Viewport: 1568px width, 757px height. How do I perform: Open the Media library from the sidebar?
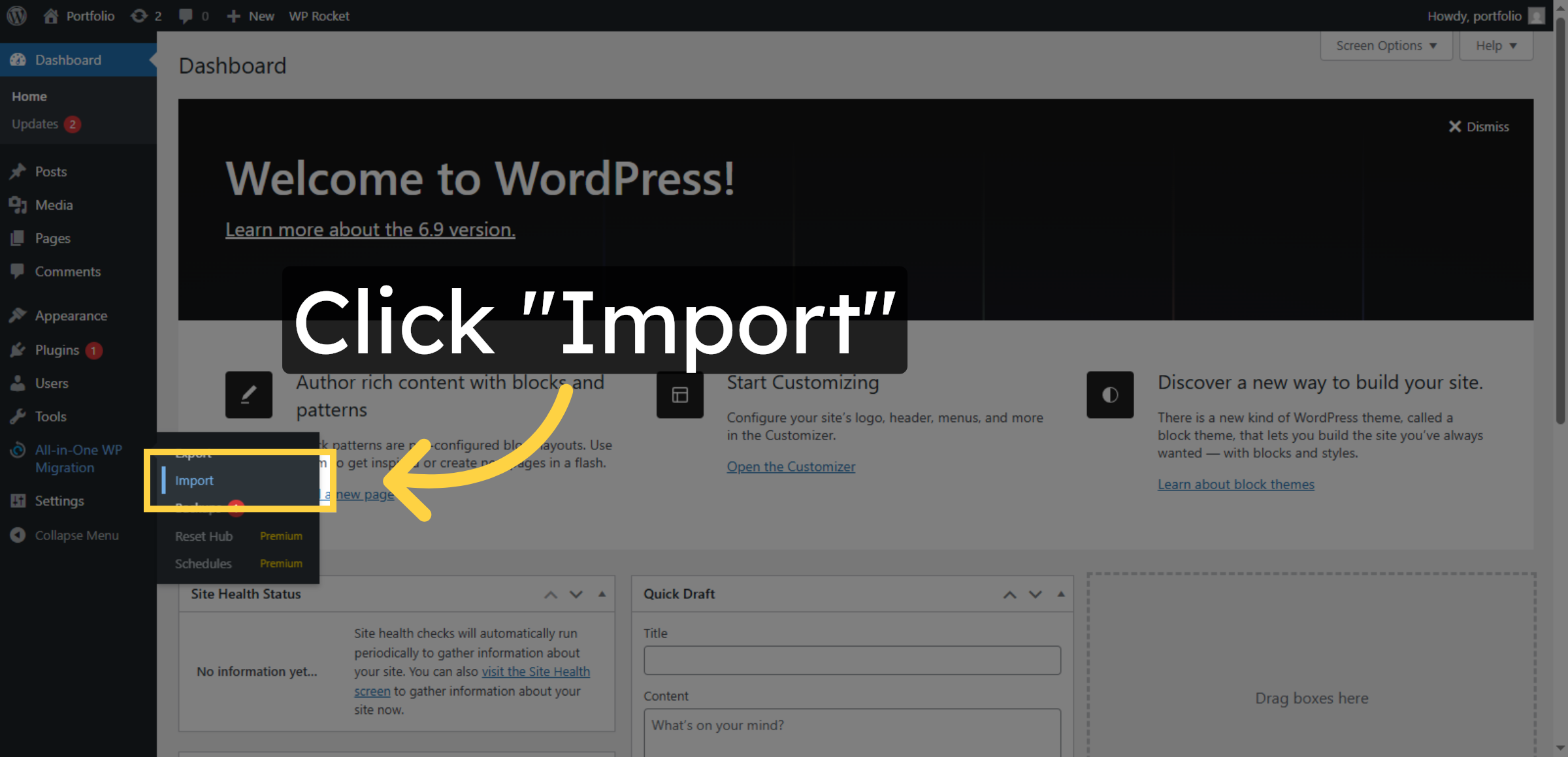pyautogui.click(x=54, y=204)
